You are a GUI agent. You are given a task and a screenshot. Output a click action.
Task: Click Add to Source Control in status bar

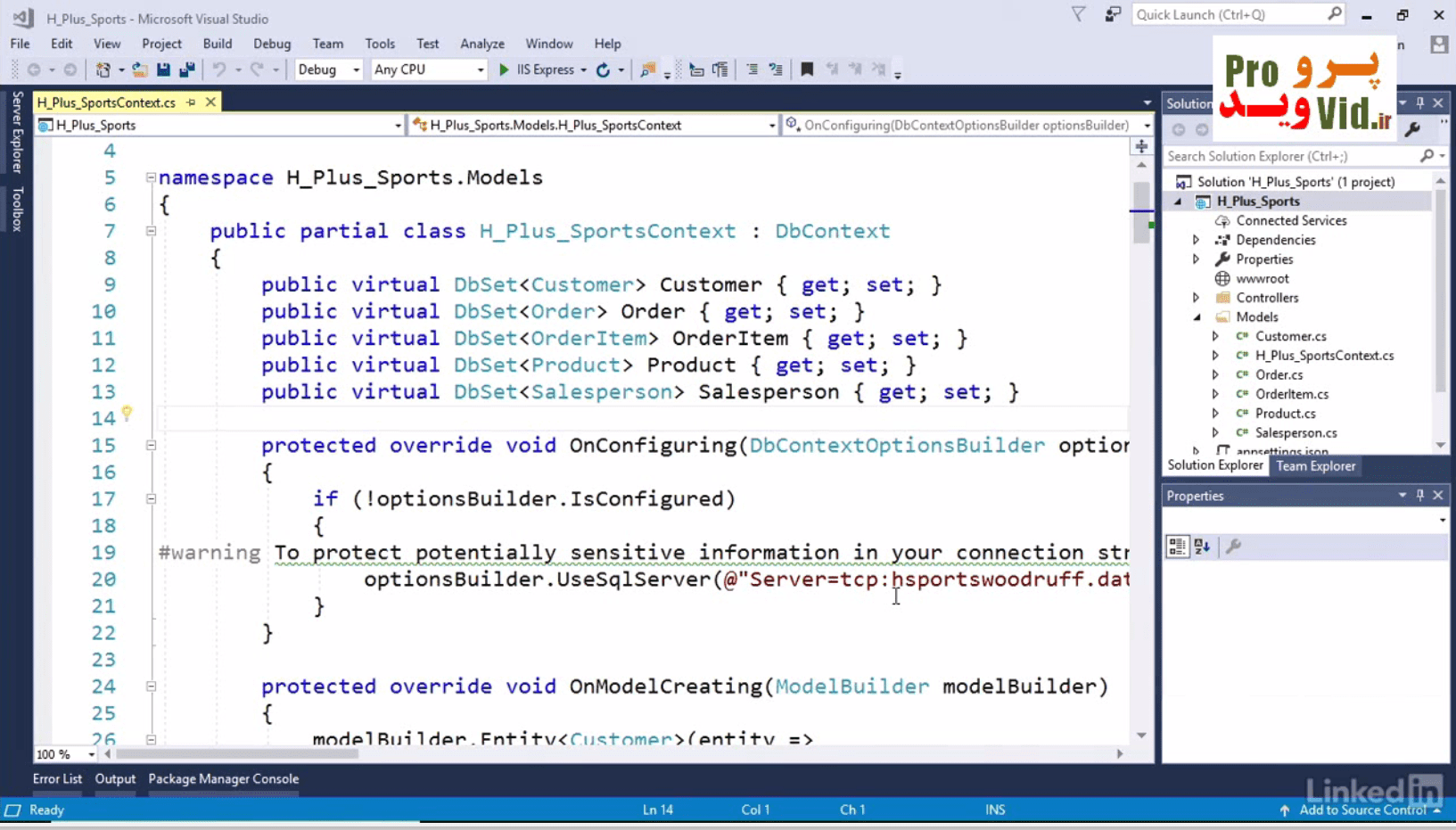(1361, 810)
